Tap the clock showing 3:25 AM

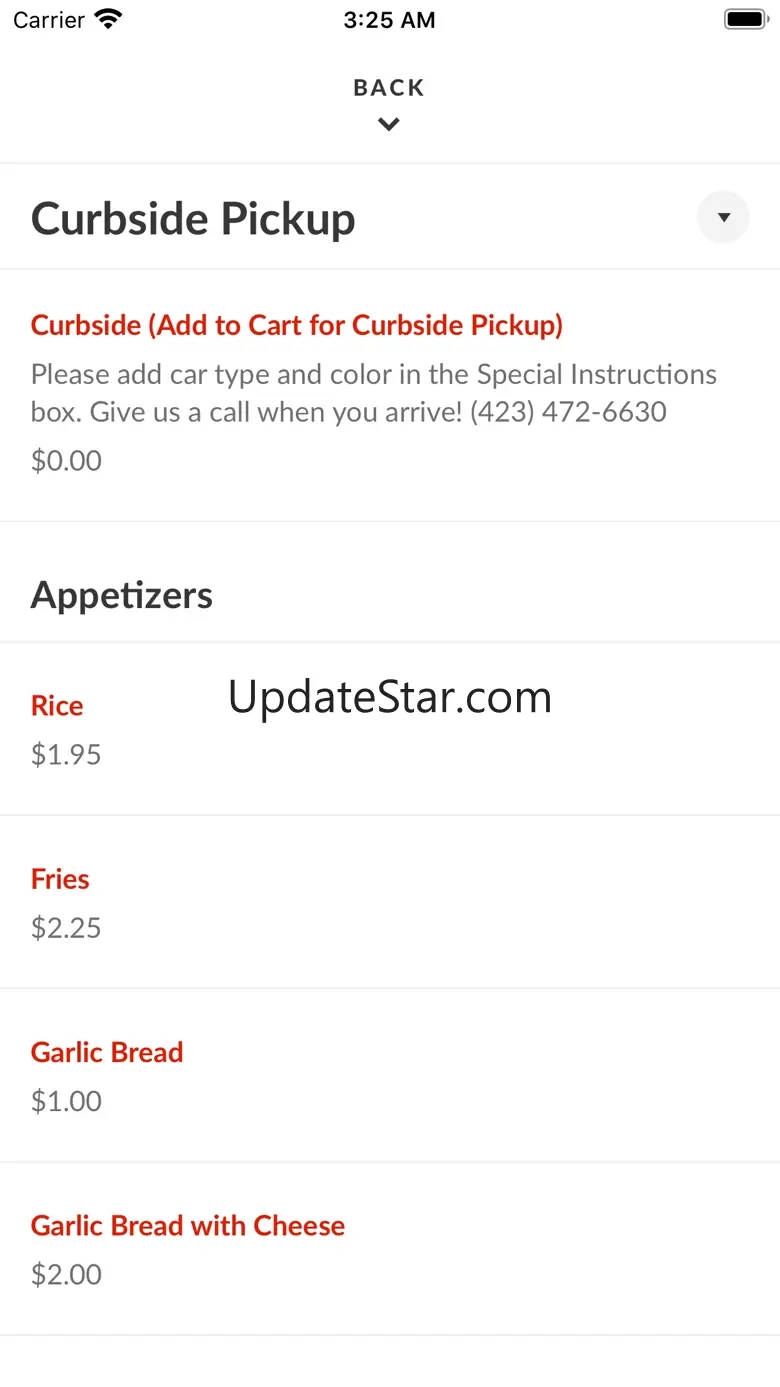(389, 20)
